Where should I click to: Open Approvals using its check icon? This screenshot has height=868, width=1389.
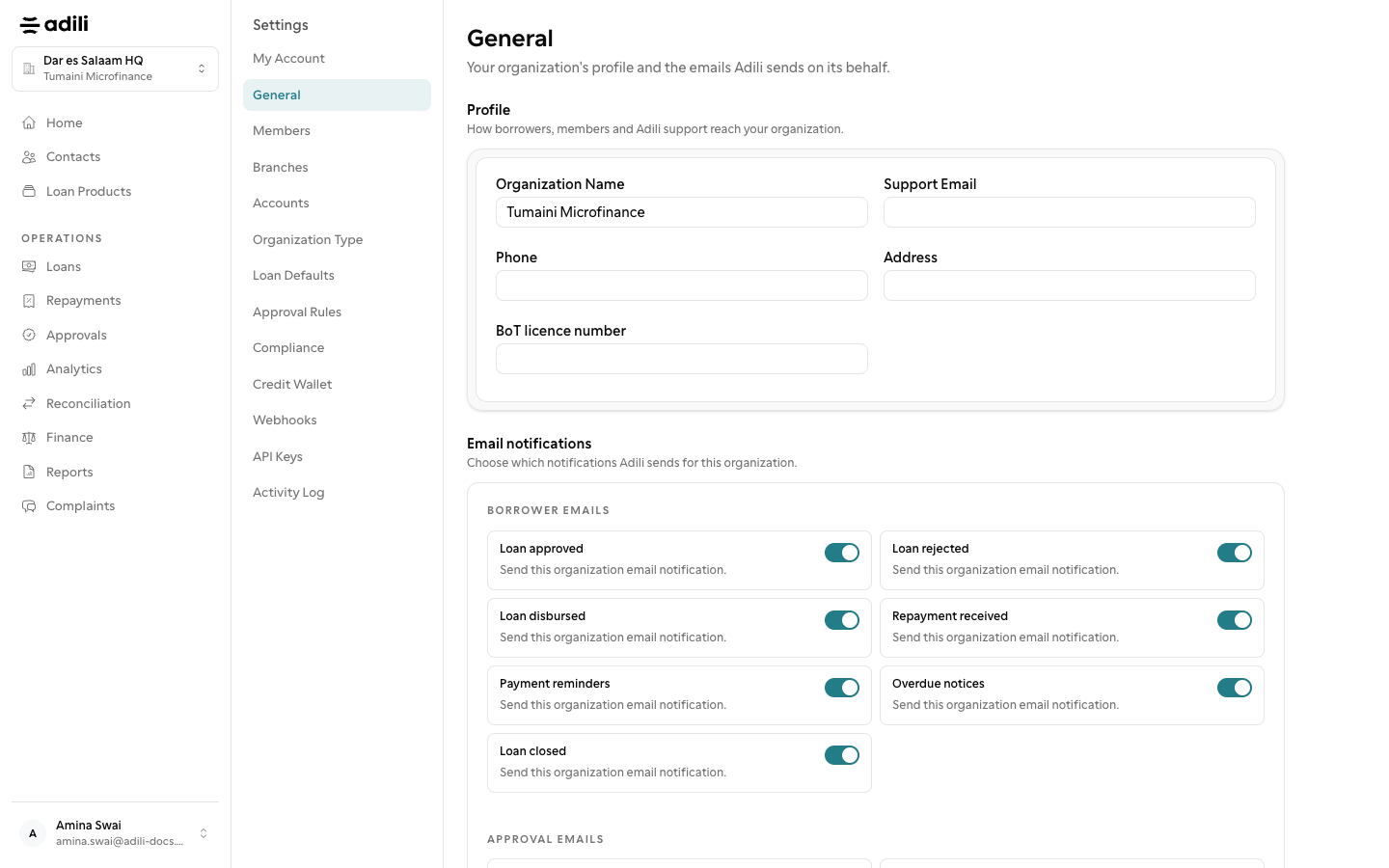[x=29, y=335]
